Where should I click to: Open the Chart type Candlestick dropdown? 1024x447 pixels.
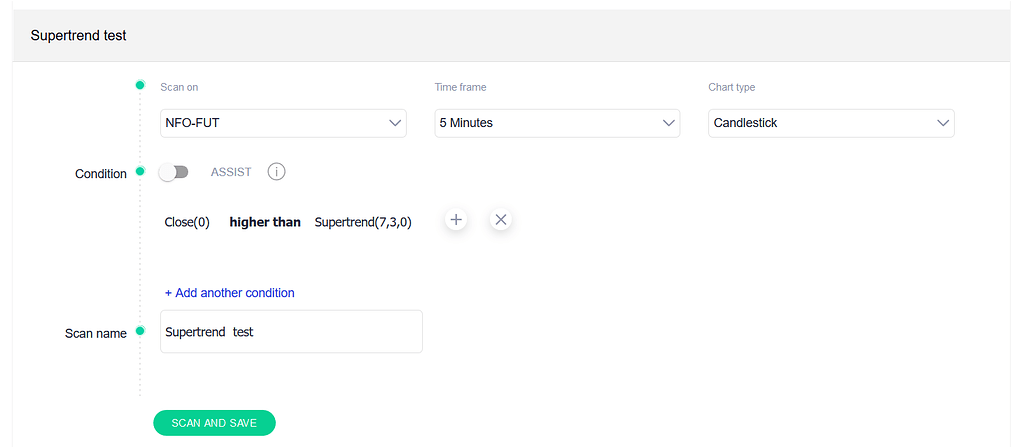[x=831, y=123]
